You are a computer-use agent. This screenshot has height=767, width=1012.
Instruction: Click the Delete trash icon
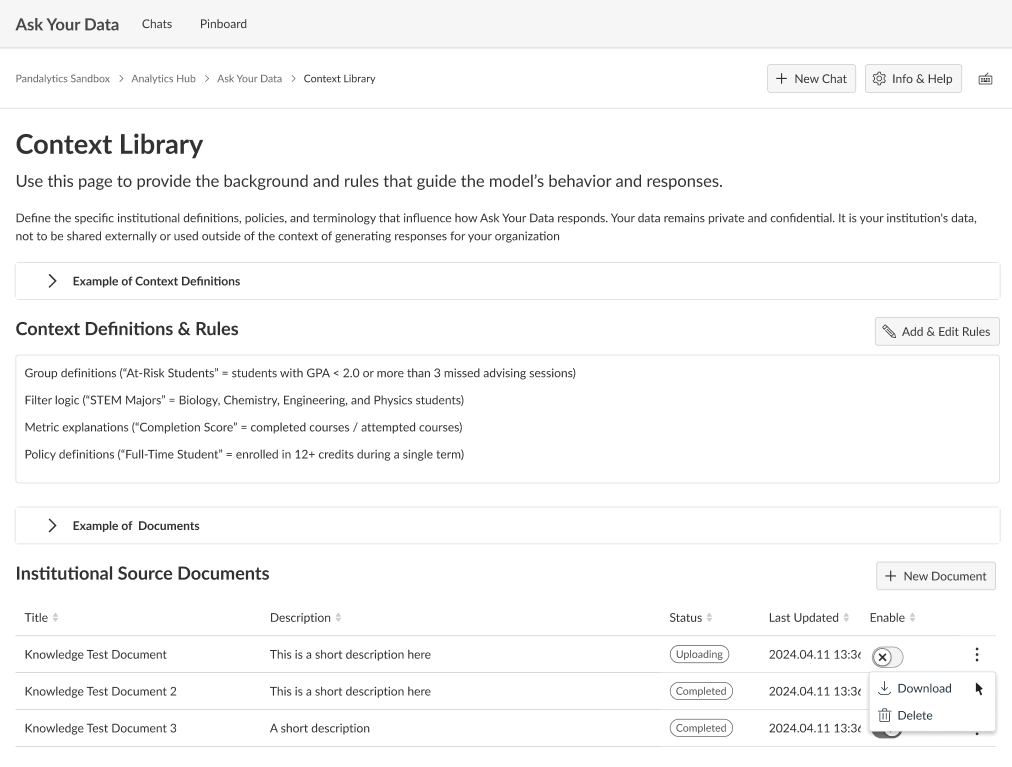(884, 715)
